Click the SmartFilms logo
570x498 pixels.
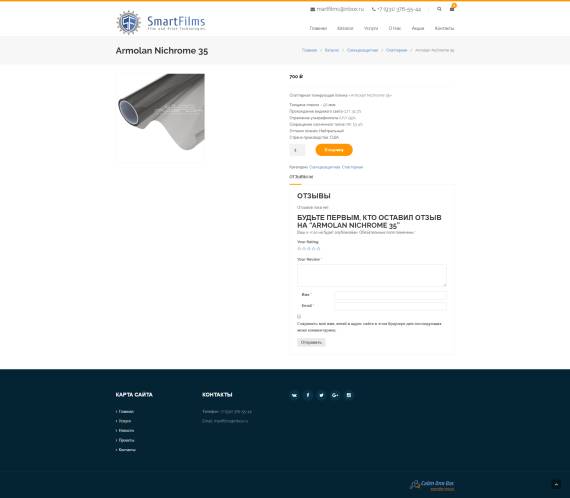pyautogui.click(x=161, y=23)
